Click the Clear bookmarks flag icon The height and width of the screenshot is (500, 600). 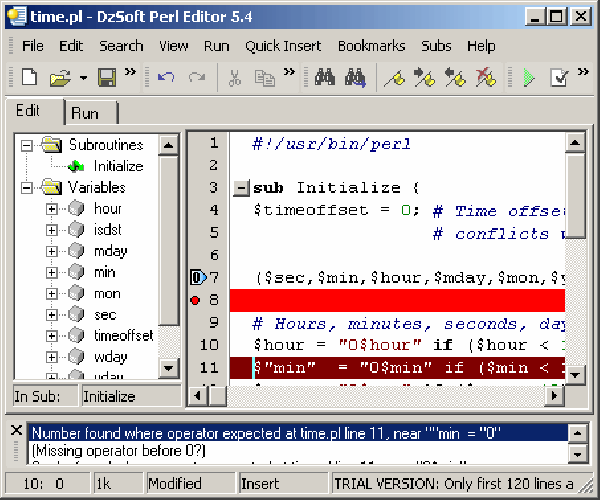tap(485, 77)
